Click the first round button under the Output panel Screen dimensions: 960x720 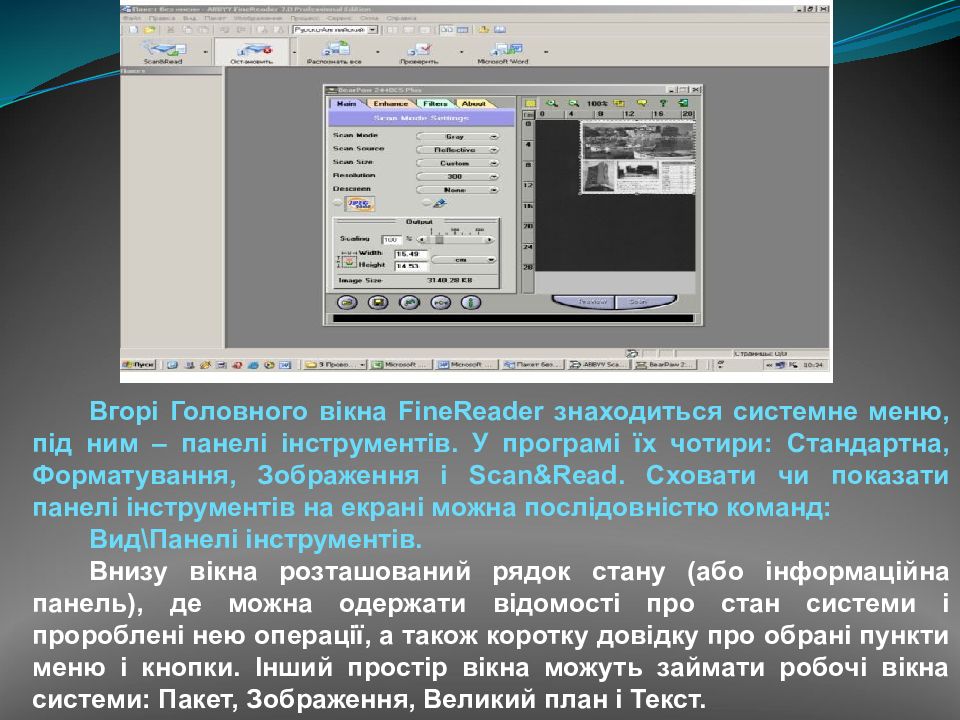[347, 302]
